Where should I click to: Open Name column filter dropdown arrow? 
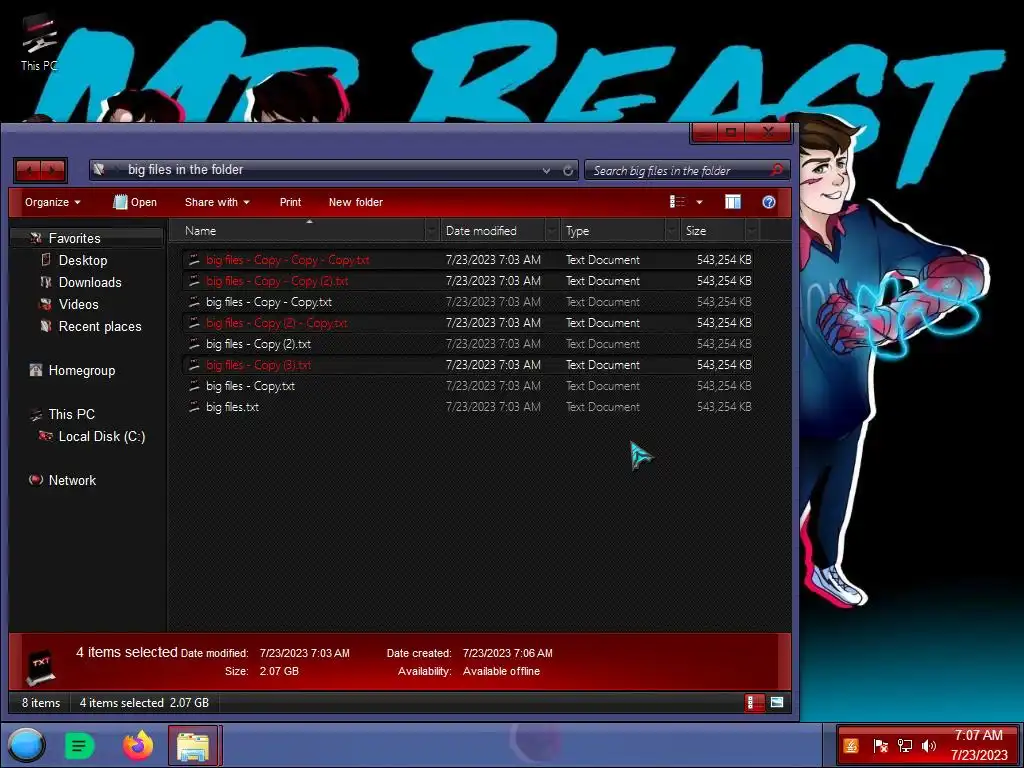tap(432, 231)
